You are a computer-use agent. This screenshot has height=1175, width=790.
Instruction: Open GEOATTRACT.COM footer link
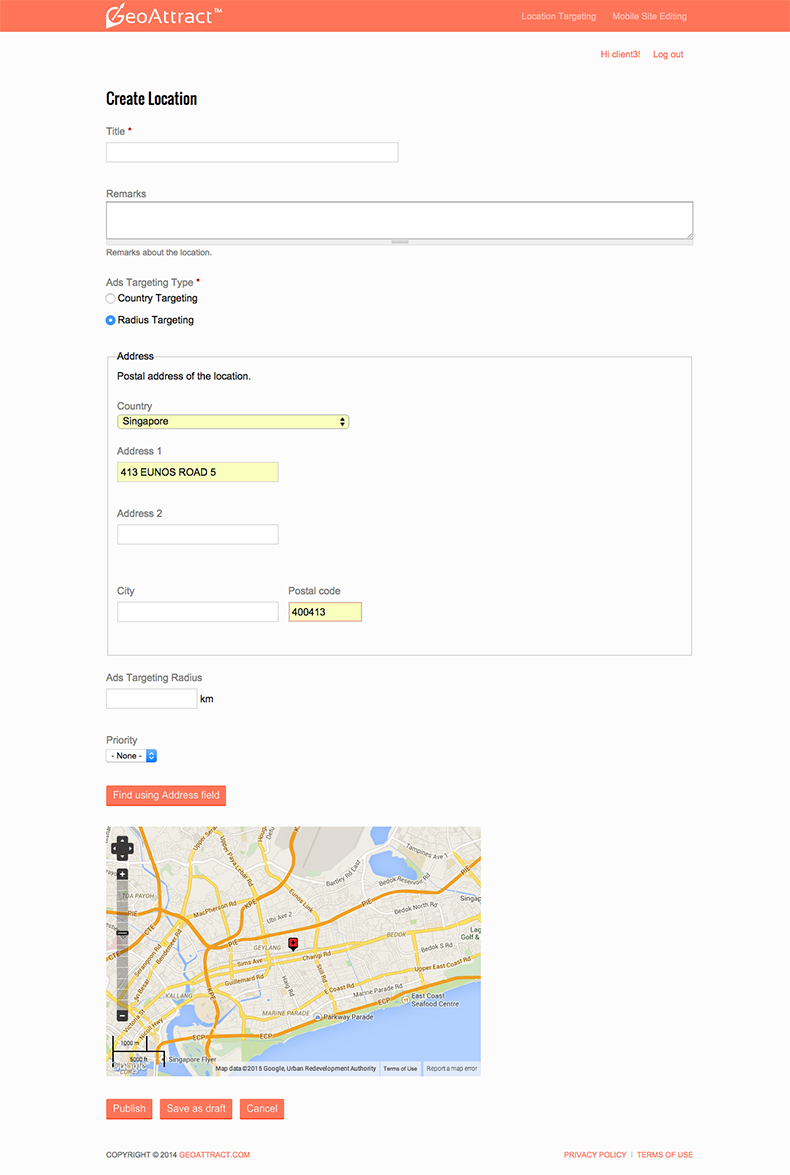click(x=214, y=1155)
